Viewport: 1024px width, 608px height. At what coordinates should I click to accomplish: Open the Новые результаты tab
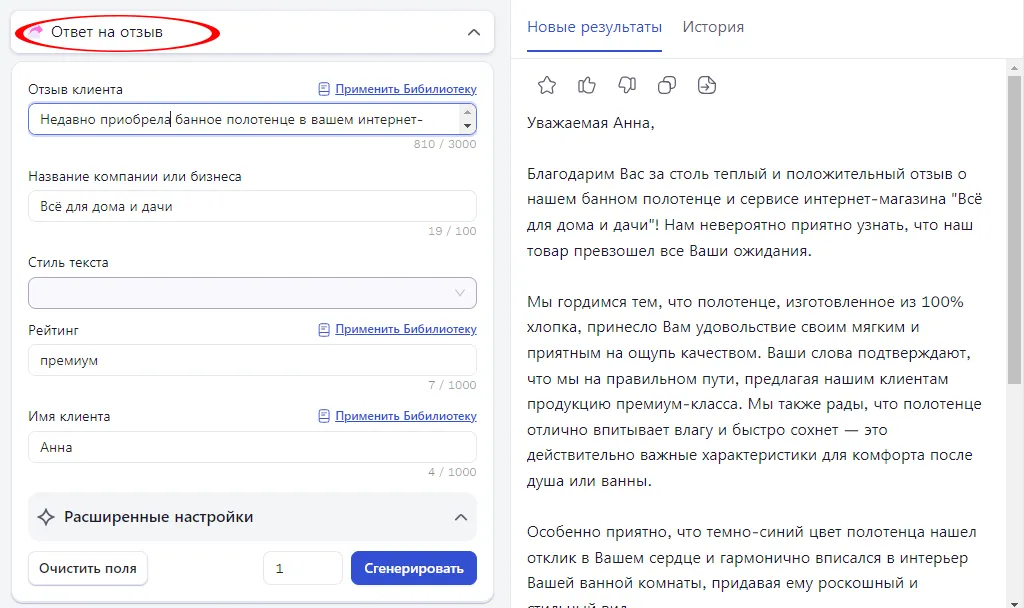tap(593, 27)
